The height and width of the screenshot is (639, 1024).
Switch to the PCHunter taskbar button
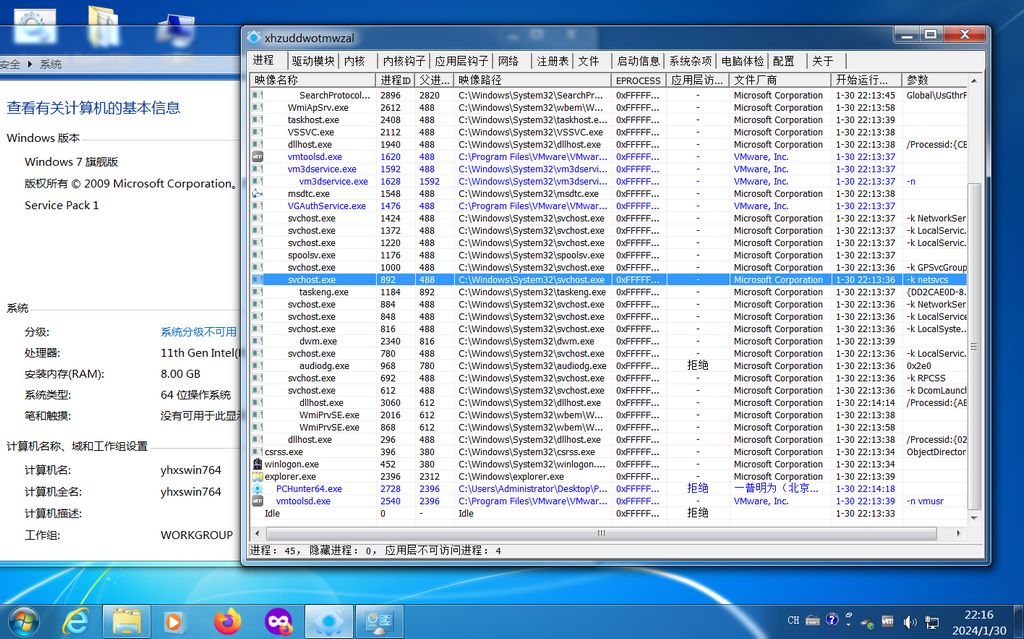point(329,621)
